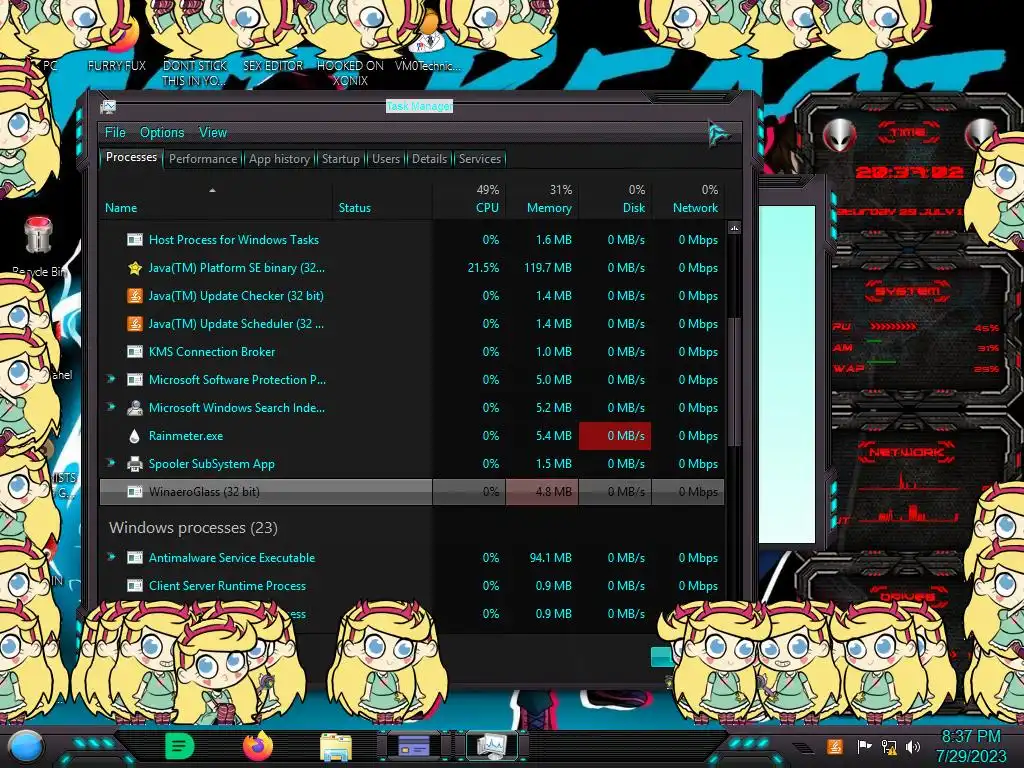Expand the Microsoft Software Protection Platform process
The height and width of the screenshot is (768, 1024).
111,379
